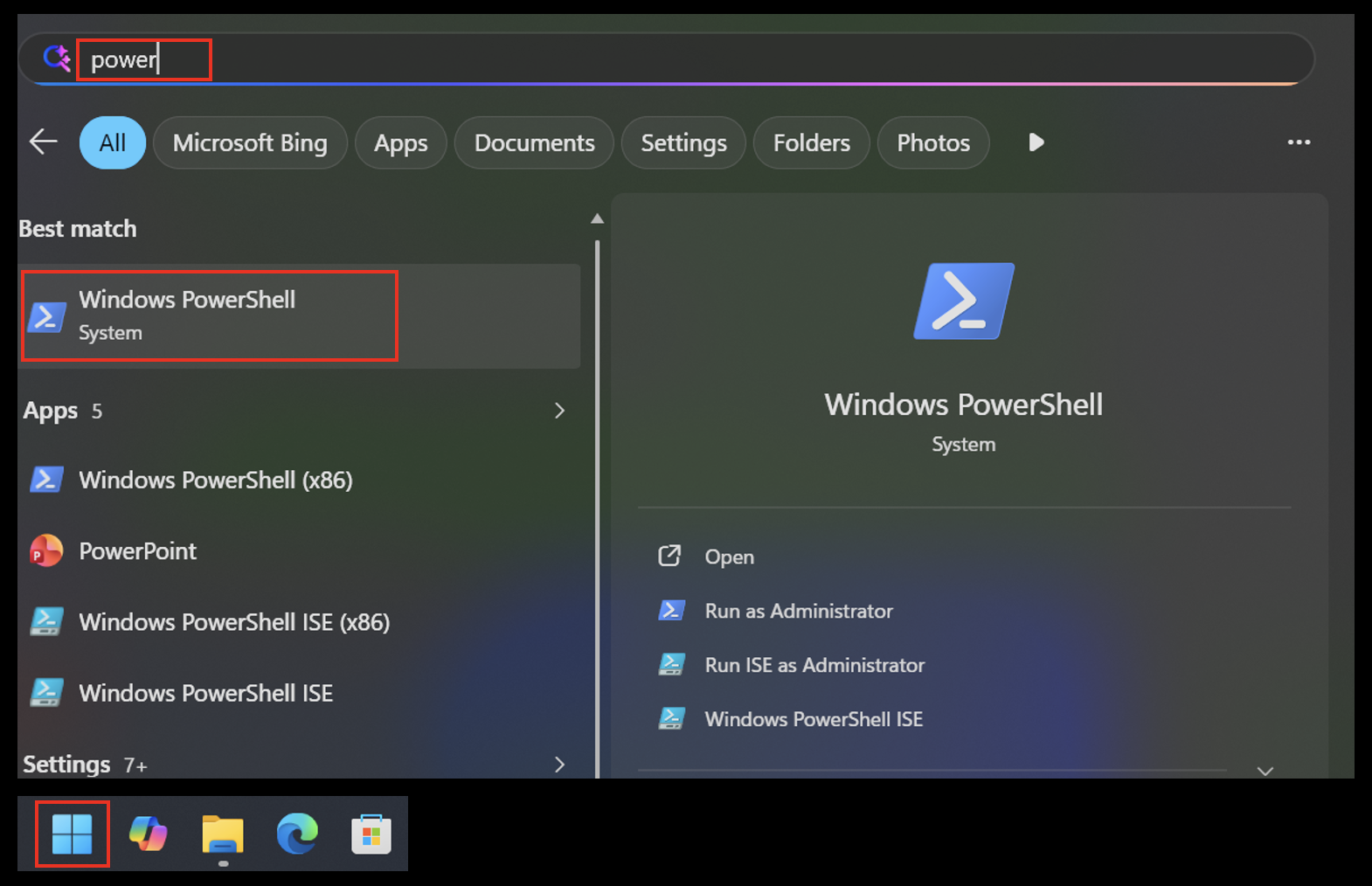
Task: Click the Windows PowerShell (x86) icon
Action: pyautogui.click(x=46, y=480)
